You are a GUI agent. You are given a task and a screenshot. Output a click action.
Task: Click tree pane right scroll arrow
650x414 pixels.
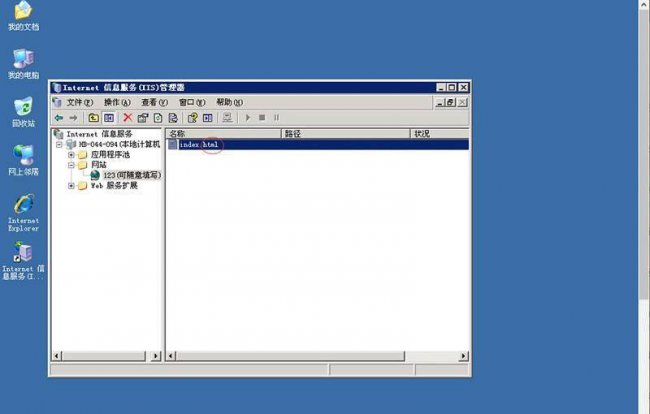(156, 356)
